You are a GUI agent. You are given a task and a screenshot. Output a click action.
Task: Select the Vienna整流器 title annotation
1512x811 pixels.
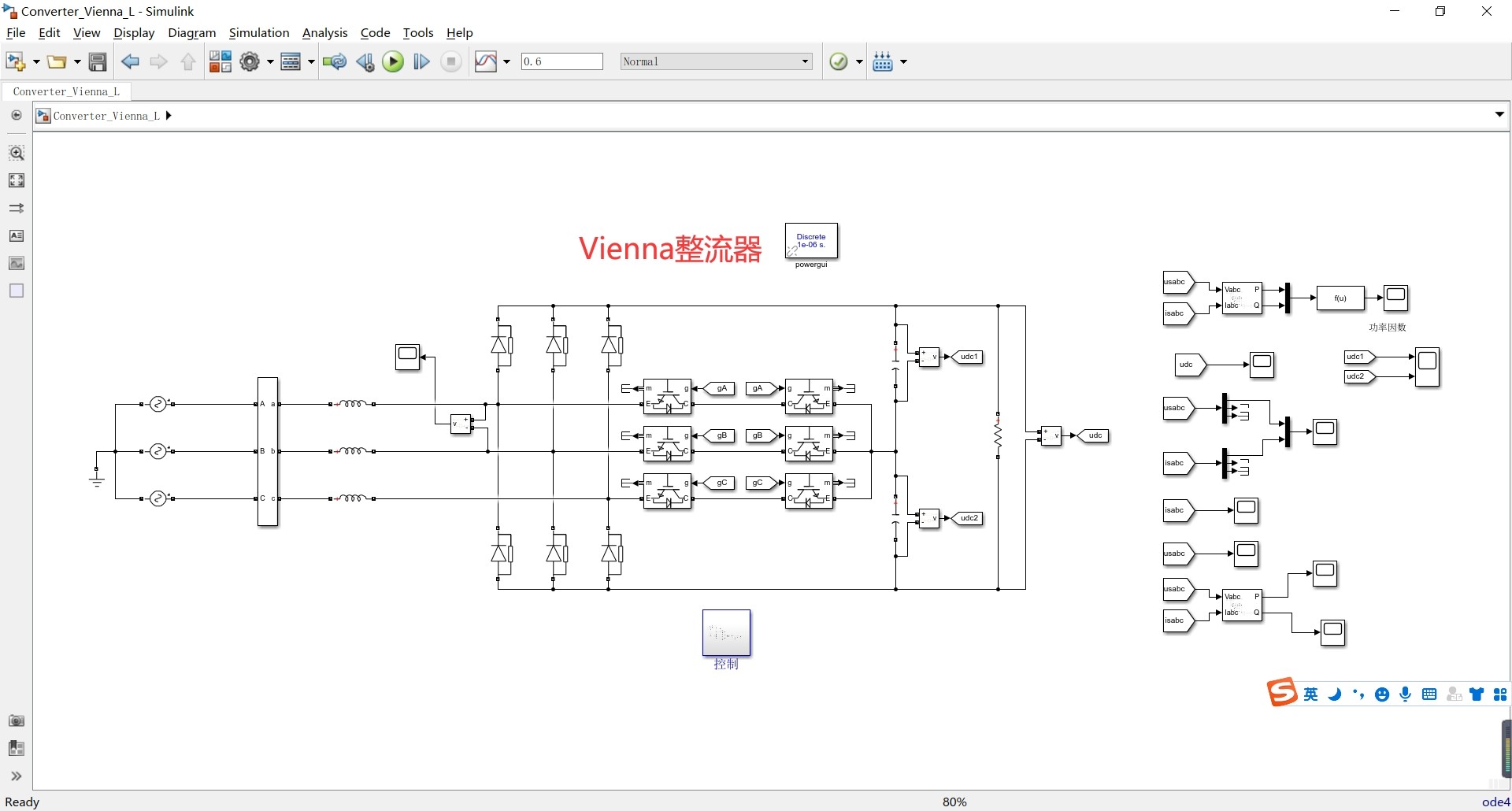670,248
